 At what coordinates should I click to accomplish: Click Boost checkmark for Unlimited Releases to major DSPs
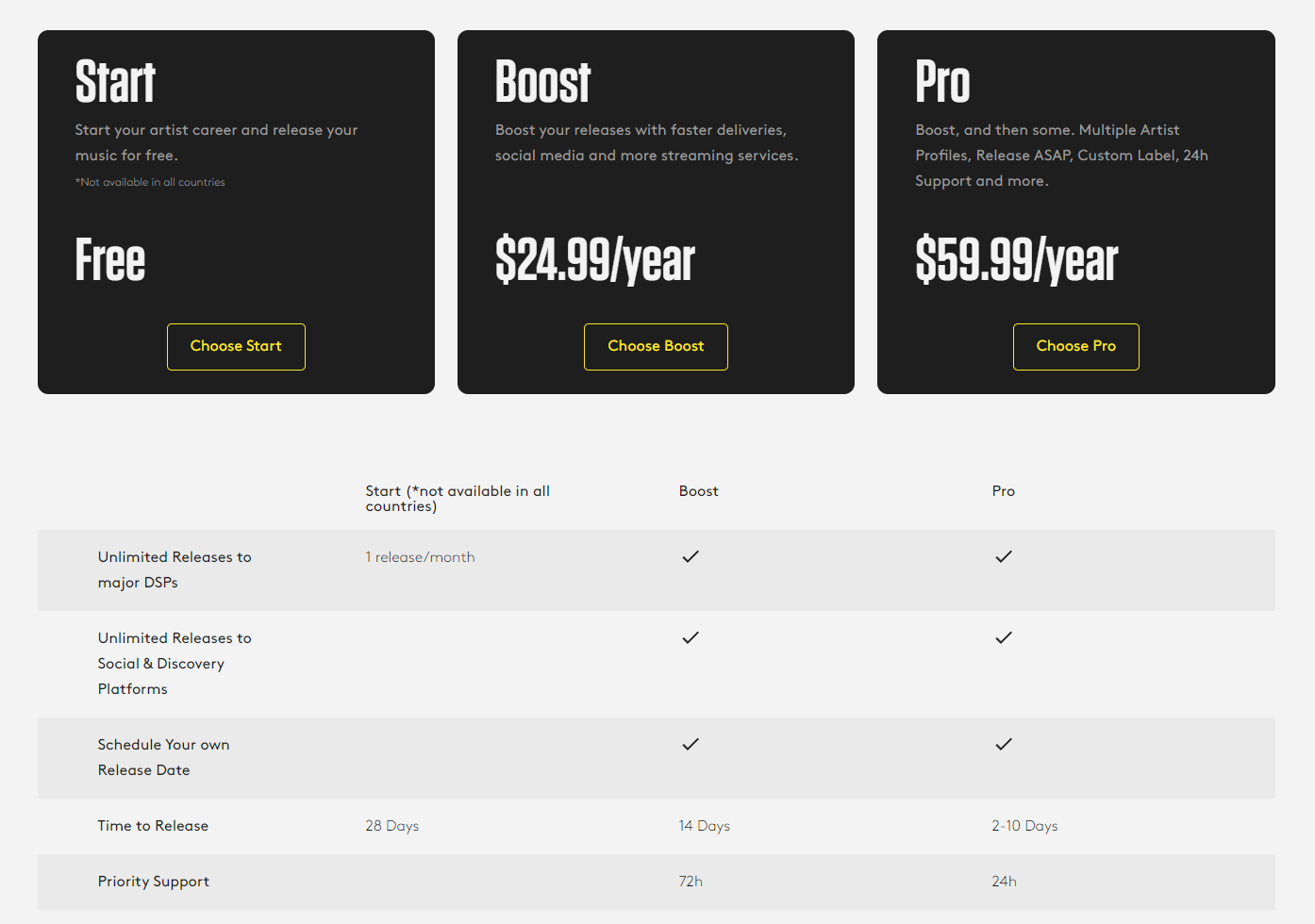click(691, 556)
